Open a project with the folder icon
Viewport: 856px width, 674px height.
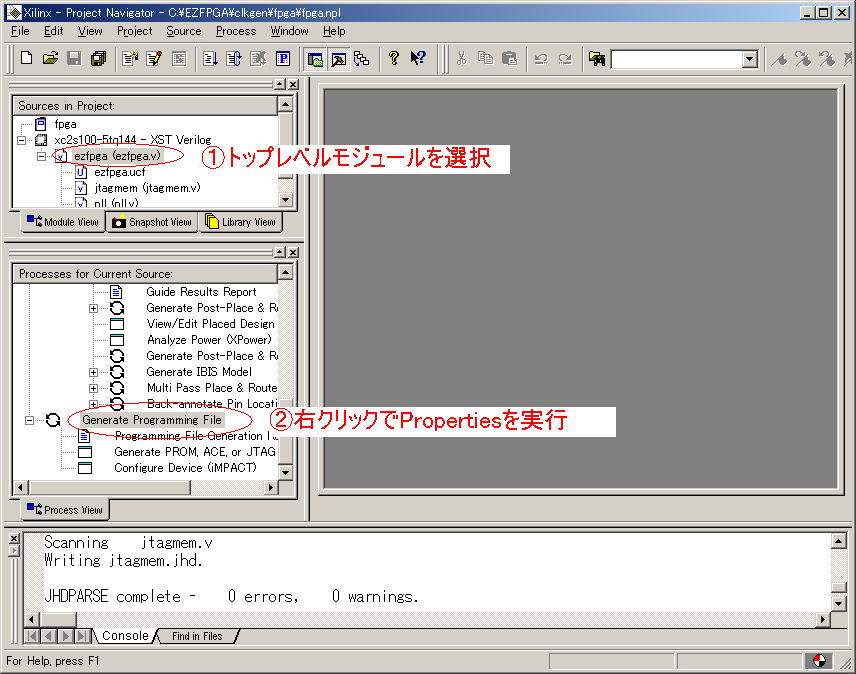(x=50, y=58)
